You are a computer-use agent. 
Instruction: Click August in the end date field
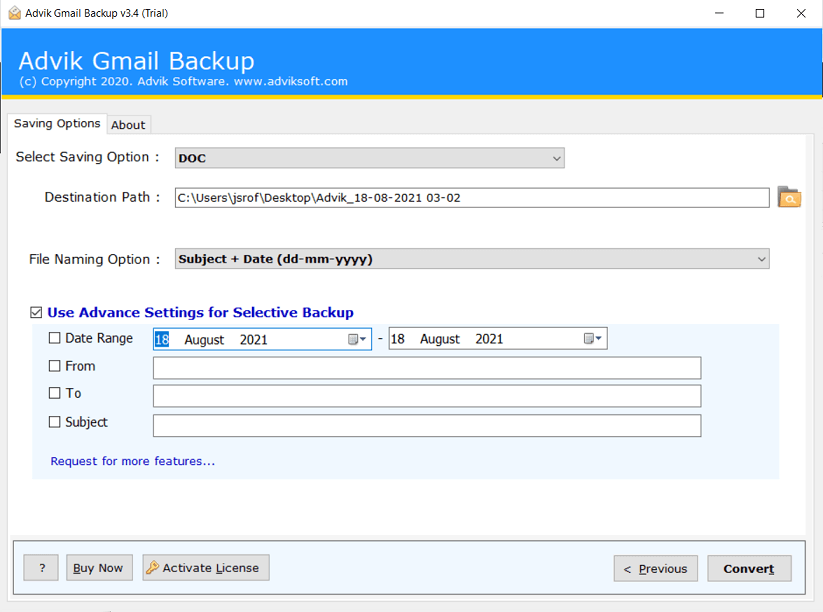[440, 339]
